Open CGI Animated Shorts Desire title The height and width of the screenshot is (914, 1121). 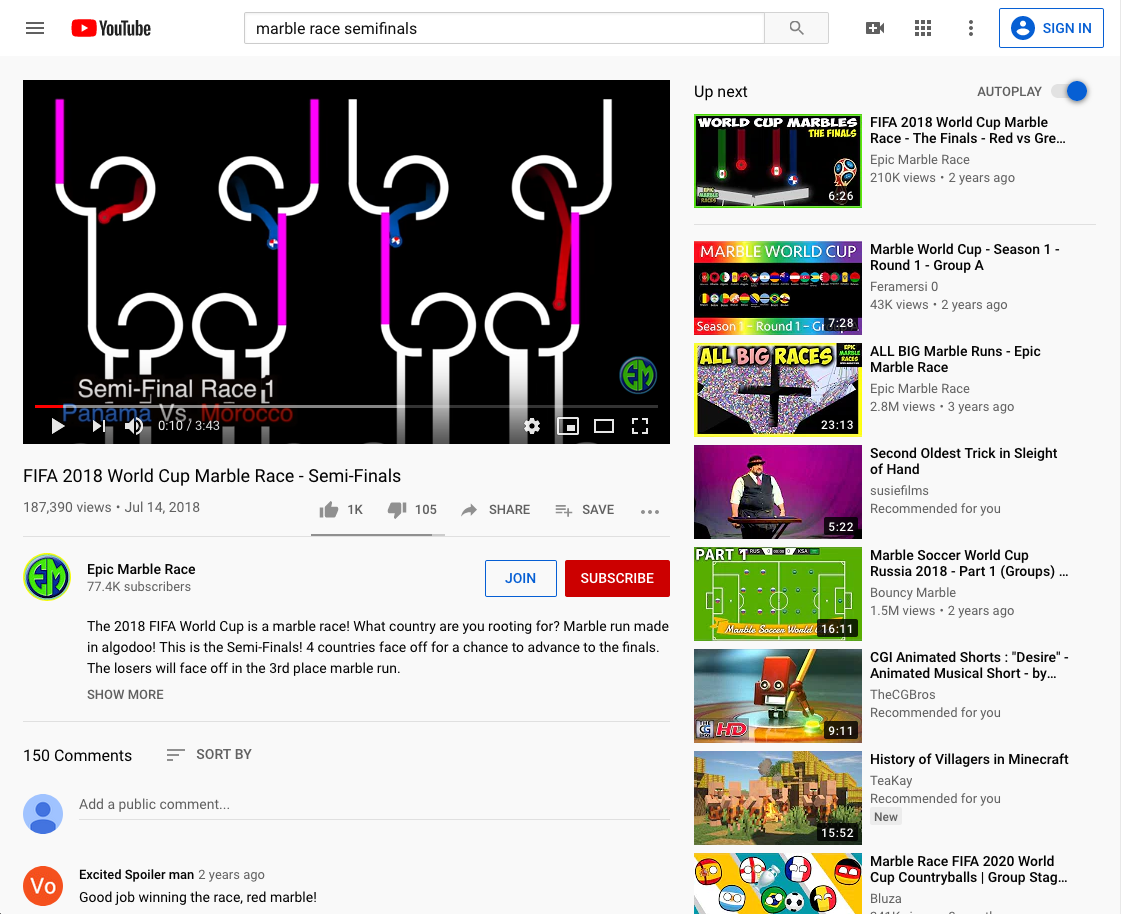point(969,666)
